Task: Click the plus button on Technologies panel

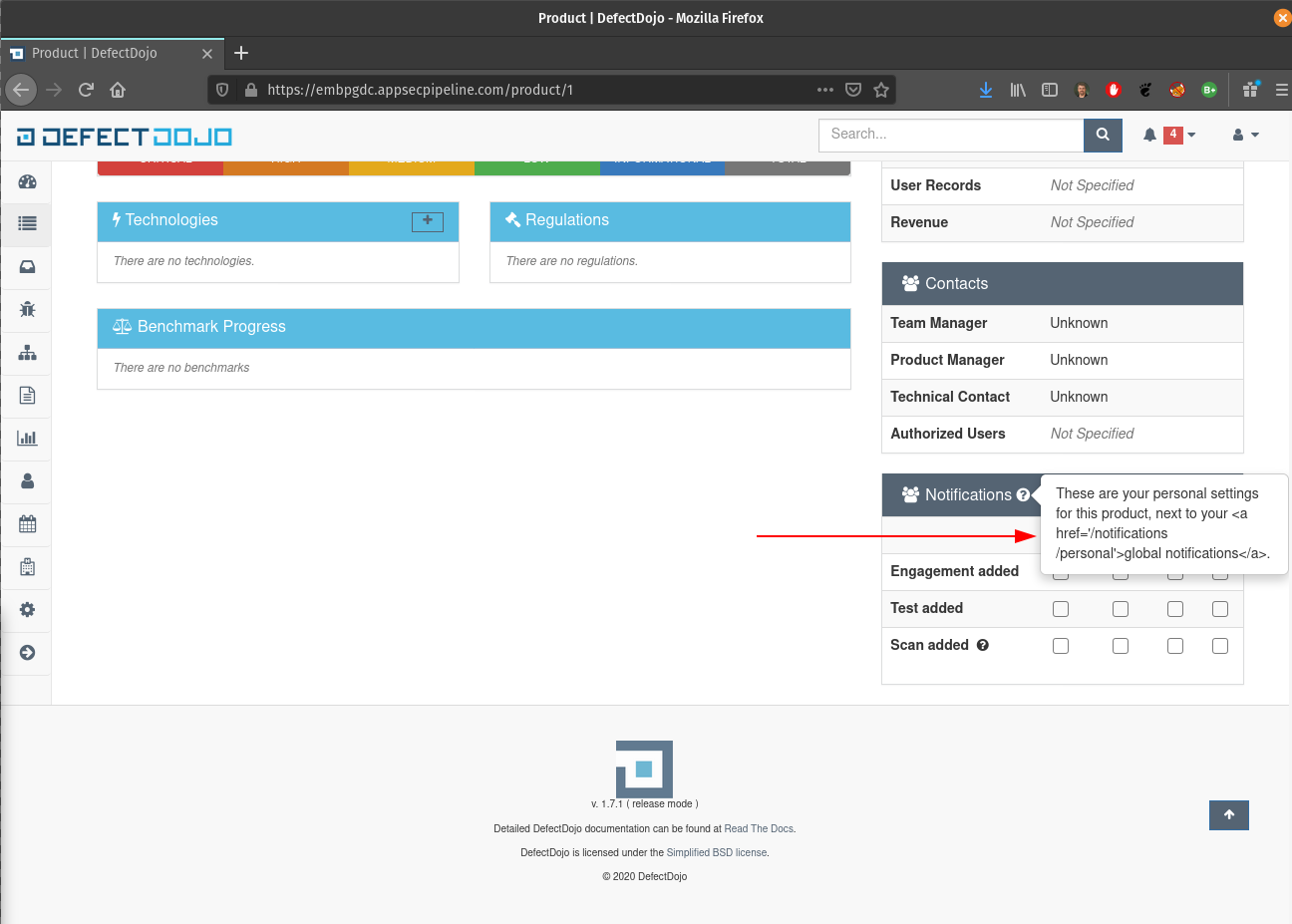Action: (427, 221)
